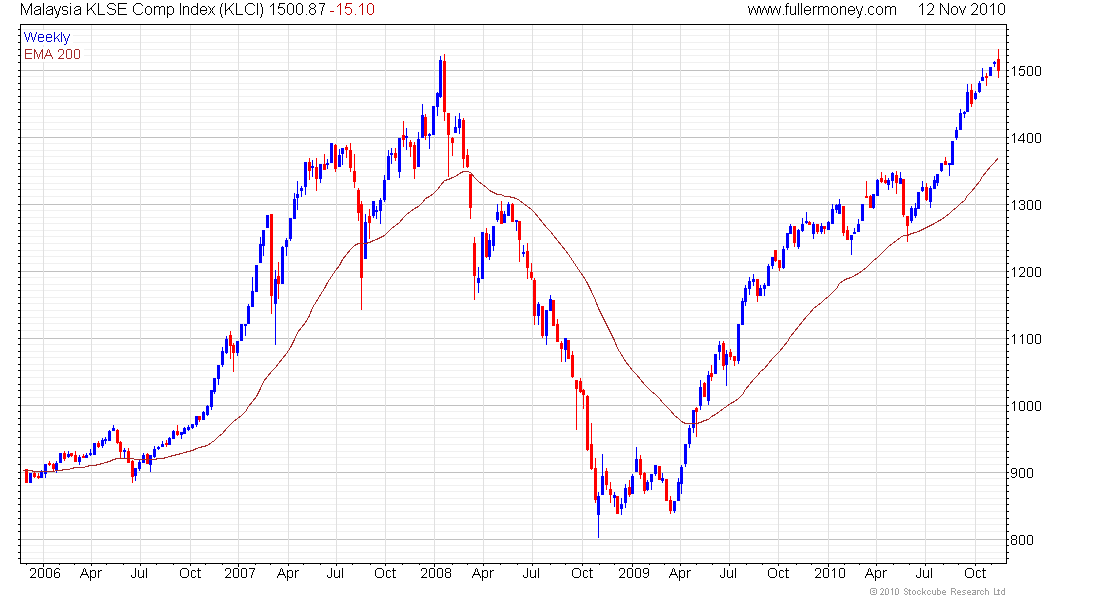Select the '2007' year label on time axis
The height and width of the screenshot is (600, 1100).
tap(240, 573)
